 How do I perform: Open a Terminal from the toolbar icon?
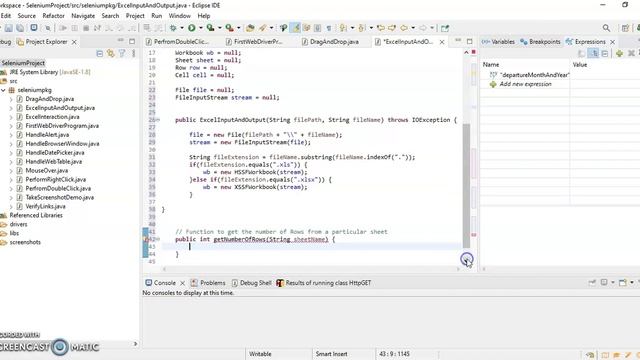[x=34, y=28]
